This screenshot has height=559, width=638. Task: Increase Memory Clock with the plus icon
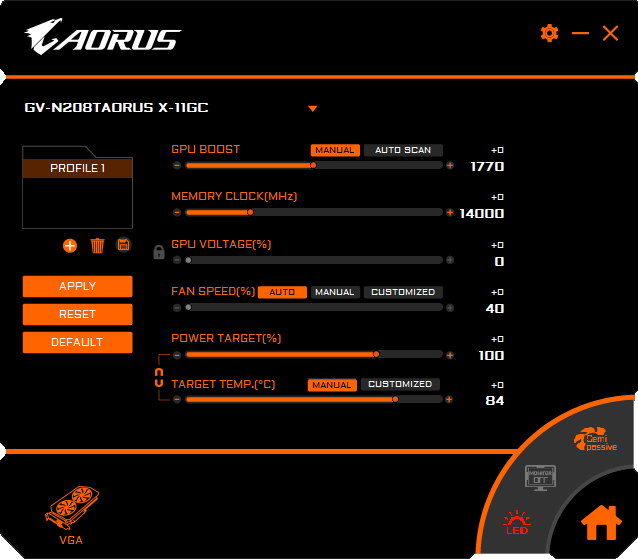point(450,212)
